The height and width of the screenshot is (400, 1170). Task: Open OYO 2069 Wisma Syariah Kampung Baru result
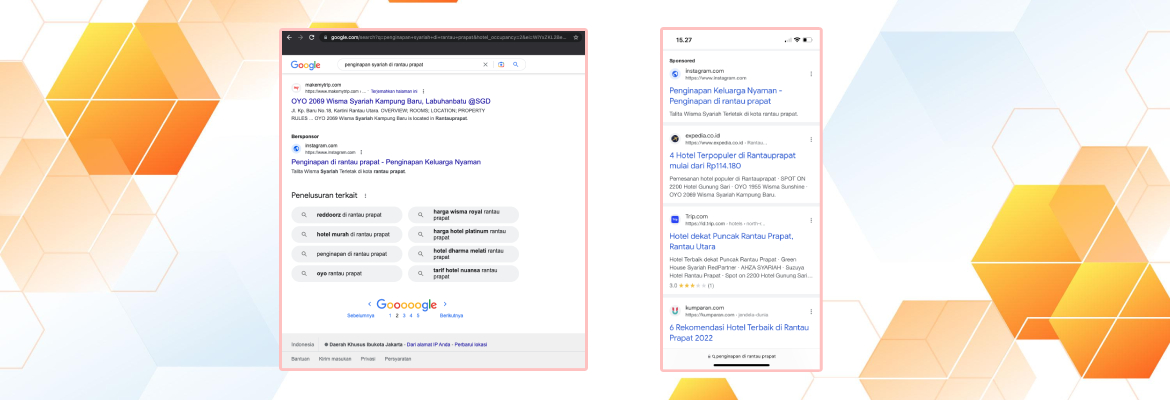coord(391,101)
